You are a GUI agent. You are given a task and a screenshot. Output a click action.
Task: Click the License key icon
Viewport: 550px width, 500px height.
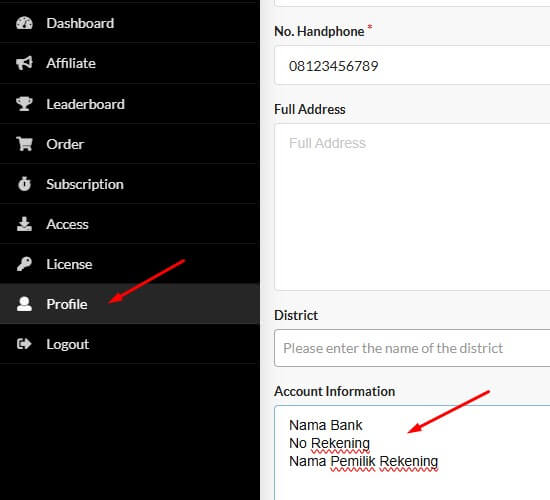click(x=24, y=264)
